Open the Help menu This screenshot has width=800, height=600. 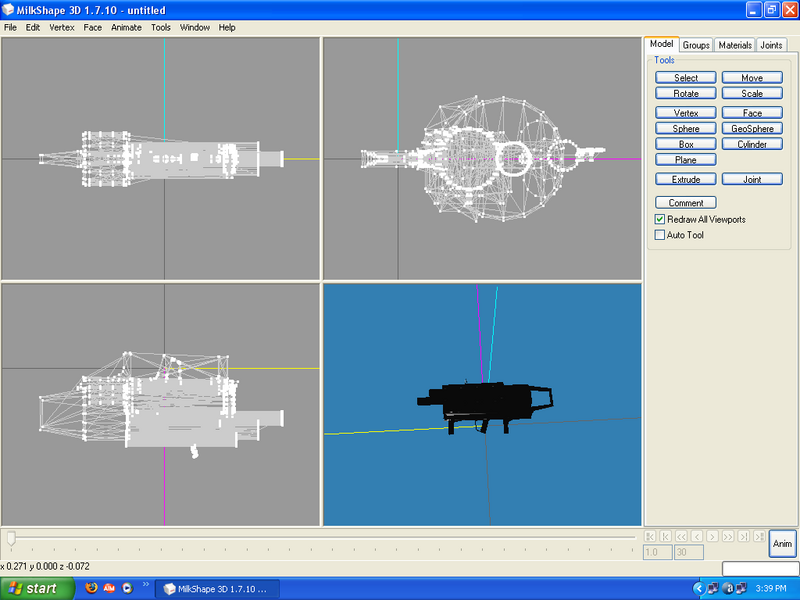(227, 28)
